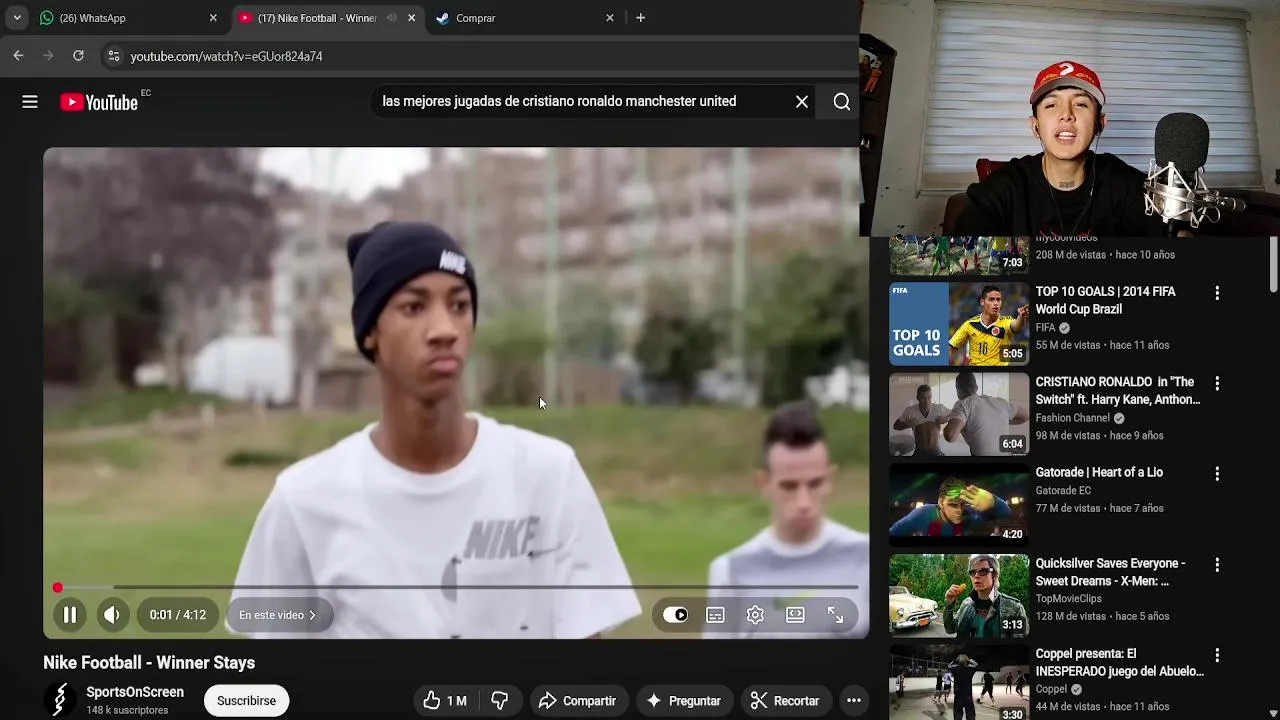Seek on the video progress bar
The image size is (1280, 720).
pos(456,587)
